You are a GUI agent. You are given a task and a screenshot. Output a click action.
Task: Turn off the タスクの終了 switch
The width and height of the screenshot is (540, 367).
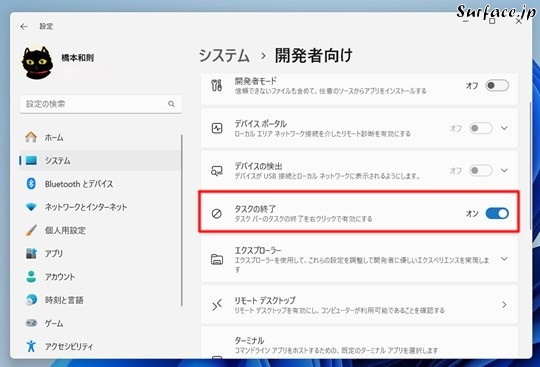pyautogui.click(x=497, y=213)
